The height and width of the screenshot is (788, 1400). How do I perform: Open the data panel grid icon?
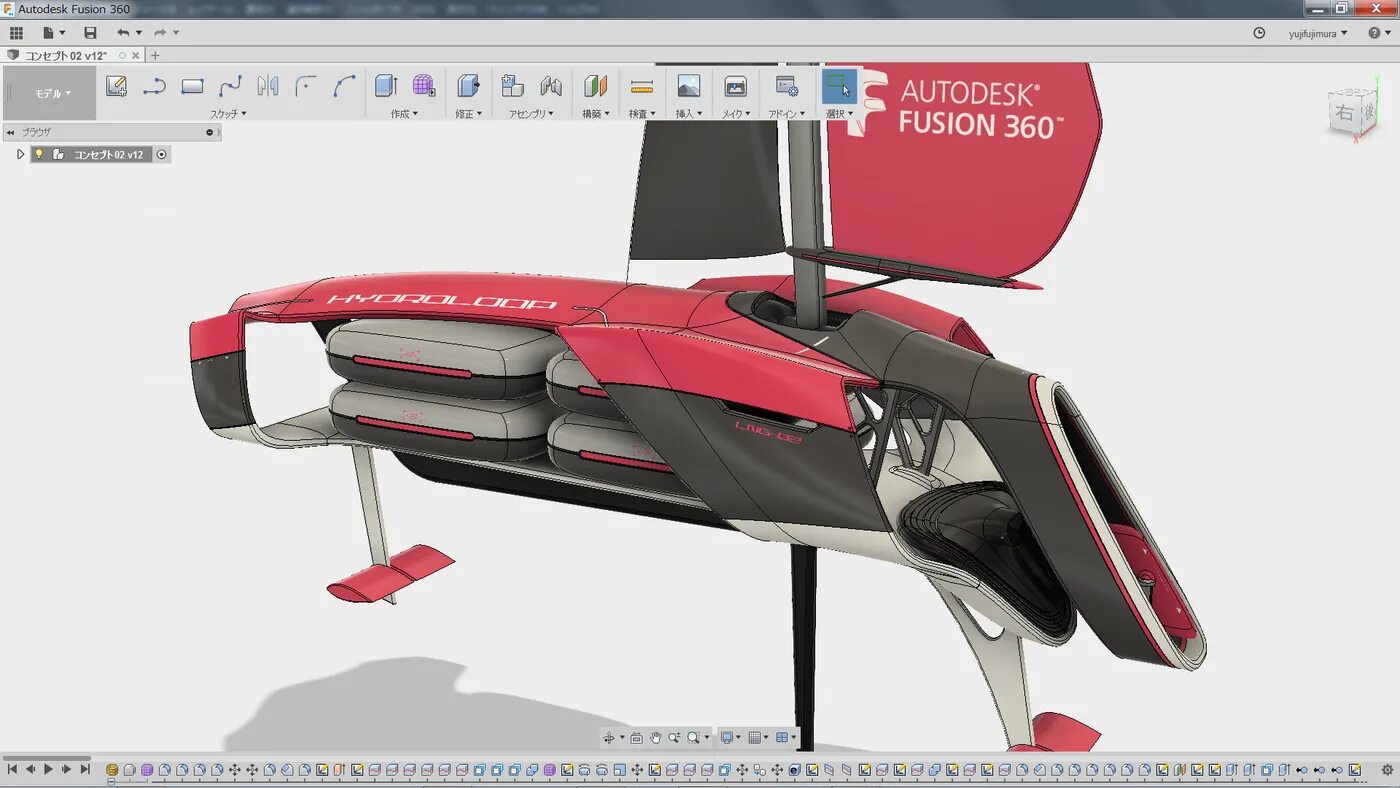(16, 33)
